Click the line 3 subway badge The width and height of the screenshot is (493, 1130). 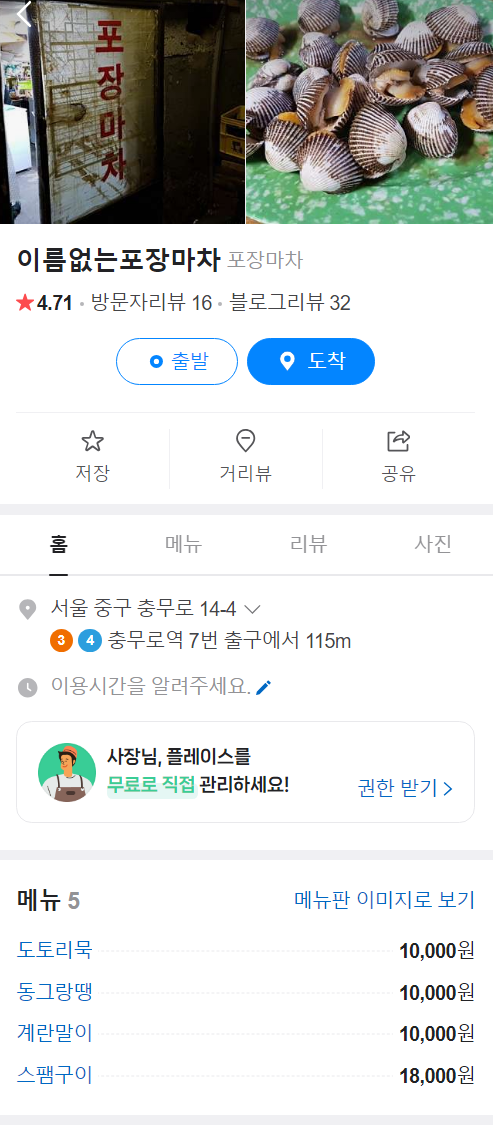[61, 640]
